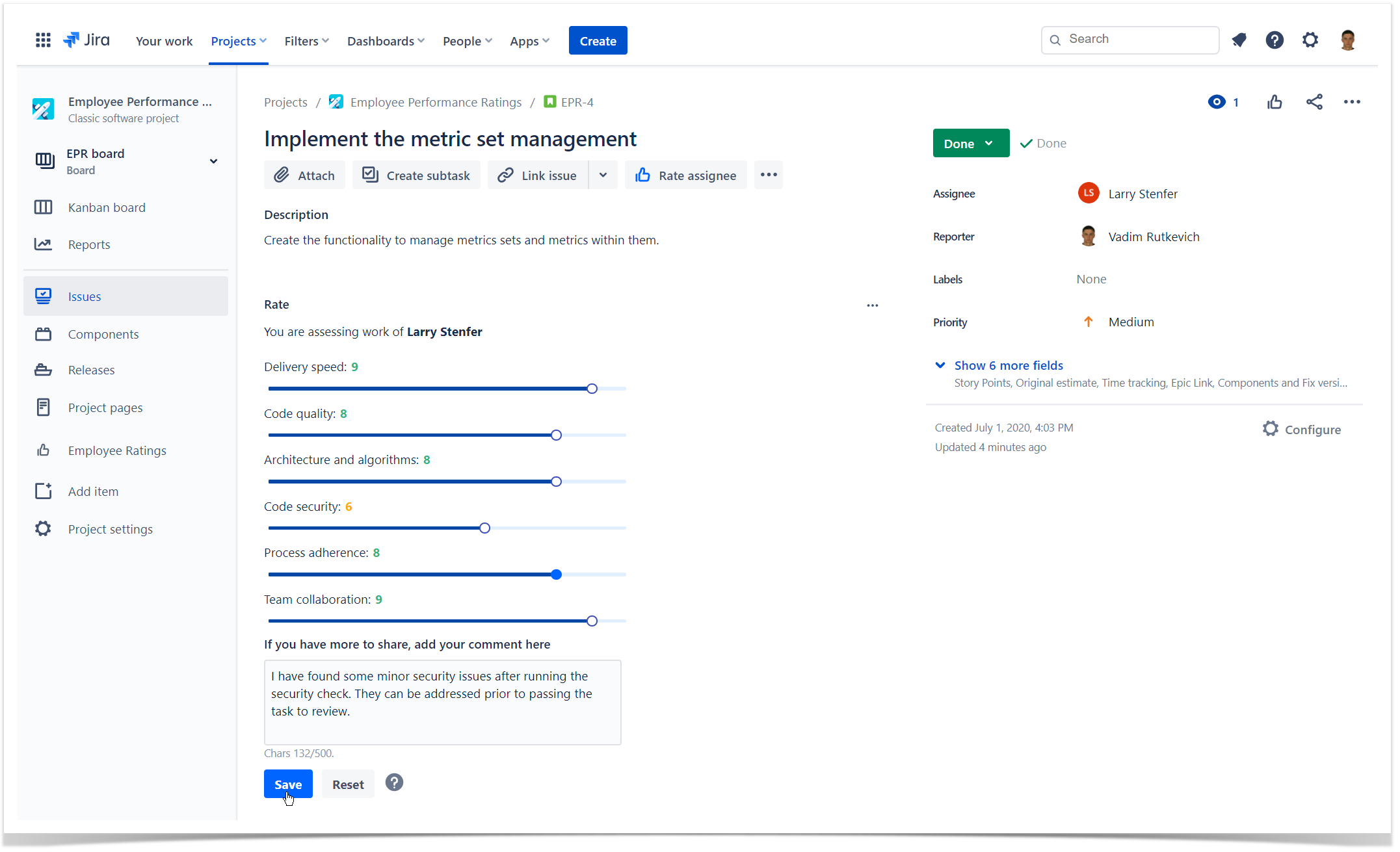Screen dimensions: 1400x852
Task: Click the Delivery speed slider handle
Action: [592, 389]
